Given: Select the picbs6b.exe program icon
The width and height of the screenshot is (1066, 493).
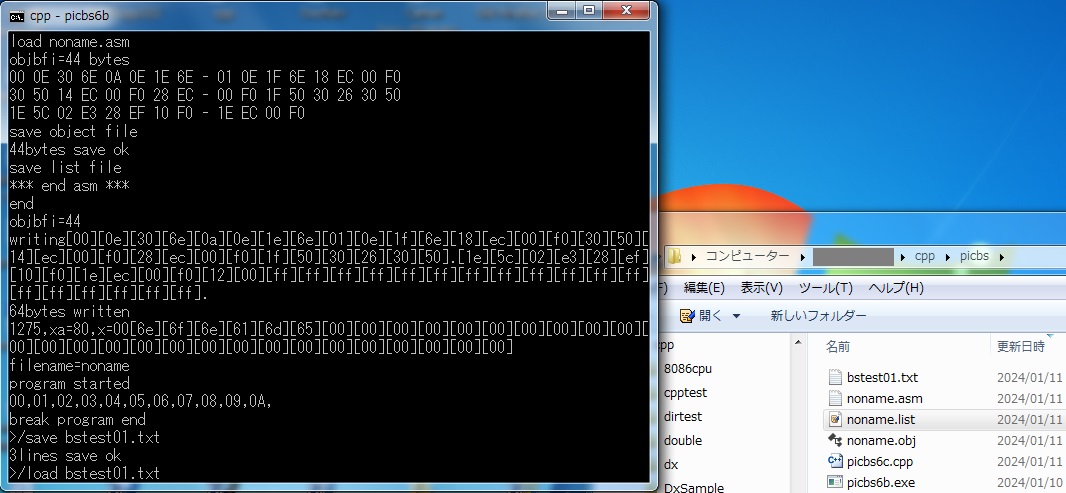Looking at the screenshot, I should pos(836,482).
